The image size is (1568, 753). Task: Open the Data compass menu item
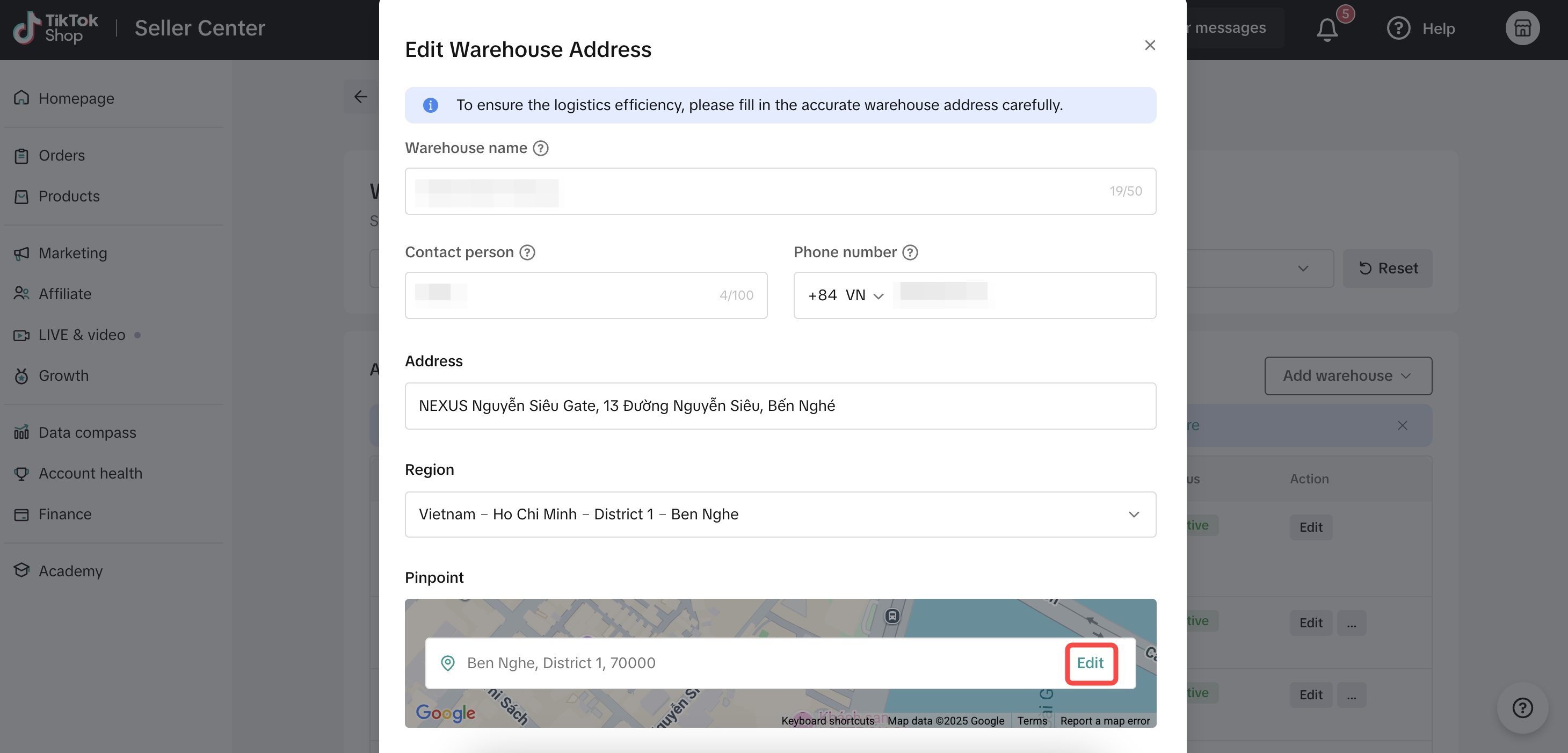point(87,432)
